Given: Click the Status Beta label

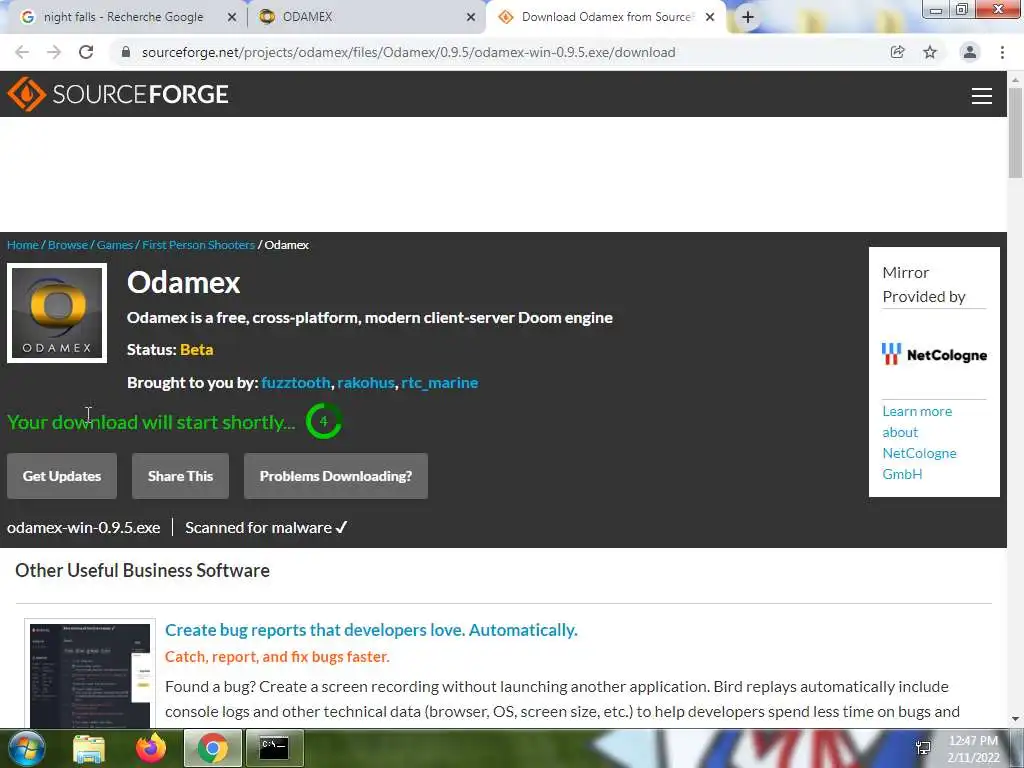Looking at the screenshot, I should (170, 350).
